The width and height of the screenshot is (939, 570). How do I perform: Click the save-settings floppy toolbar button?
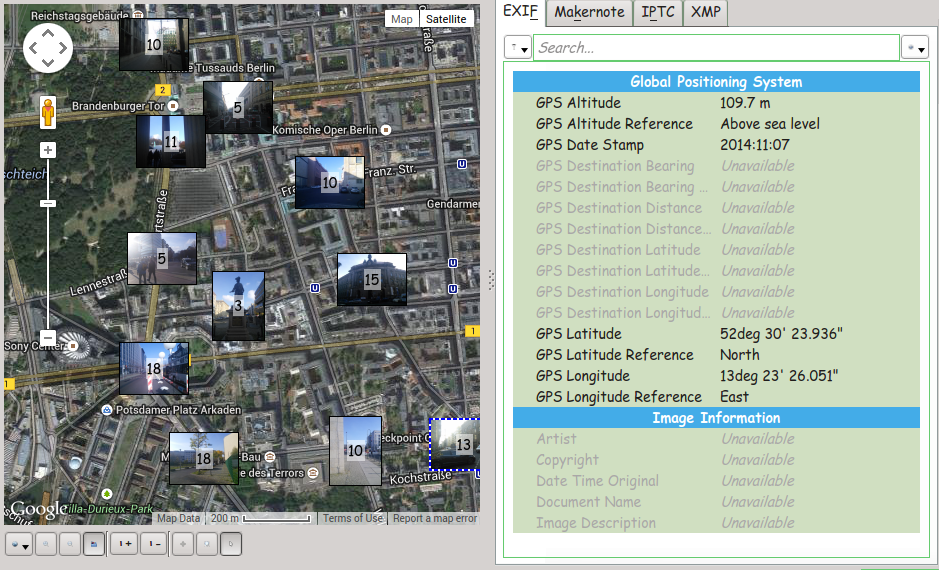pyautogui.click(x=93, y=544)
